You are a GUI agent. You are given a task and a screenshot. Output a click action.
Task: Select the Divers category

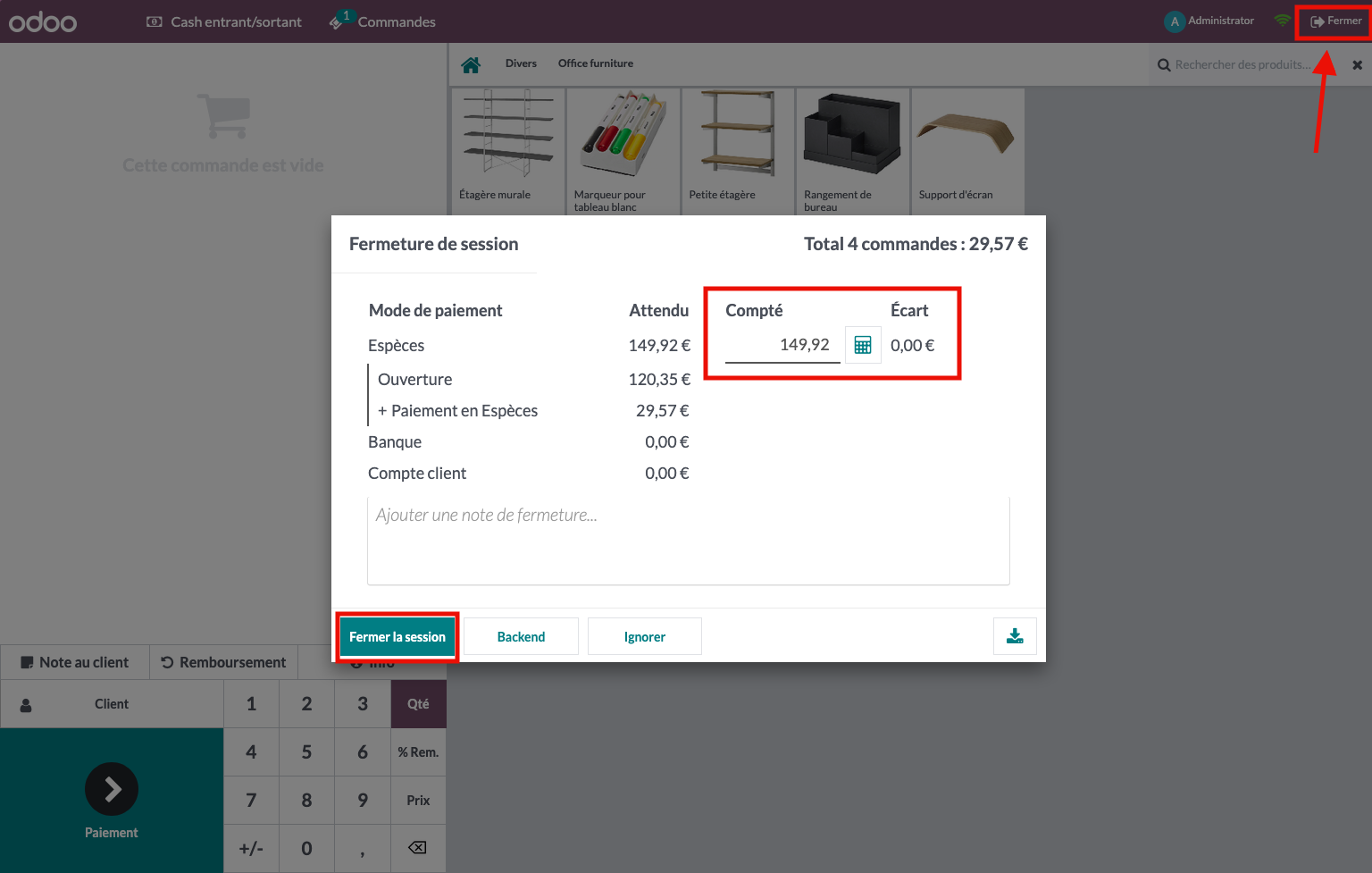(521, 63)
